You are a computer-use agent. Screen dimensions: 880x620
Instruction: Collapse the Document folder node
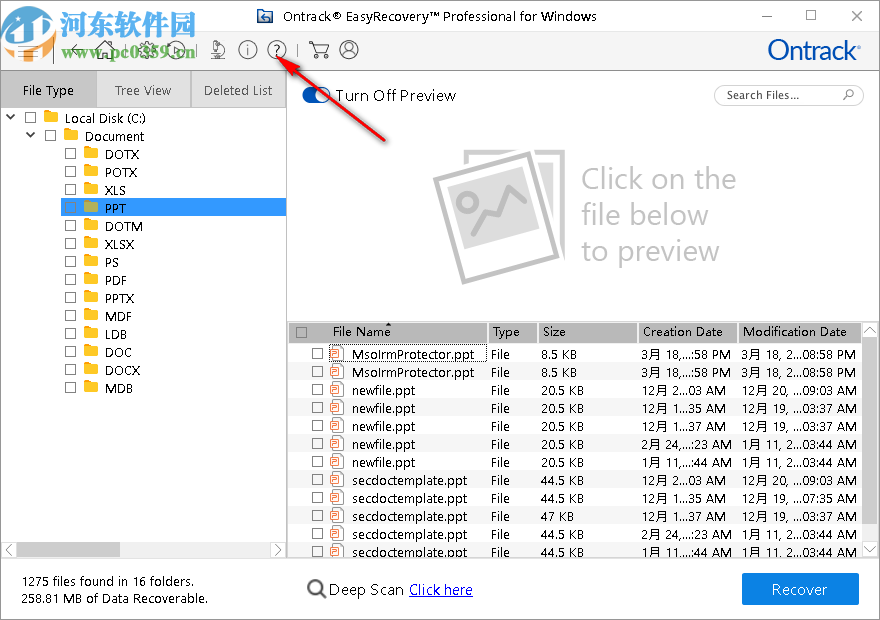click(29, 135)
